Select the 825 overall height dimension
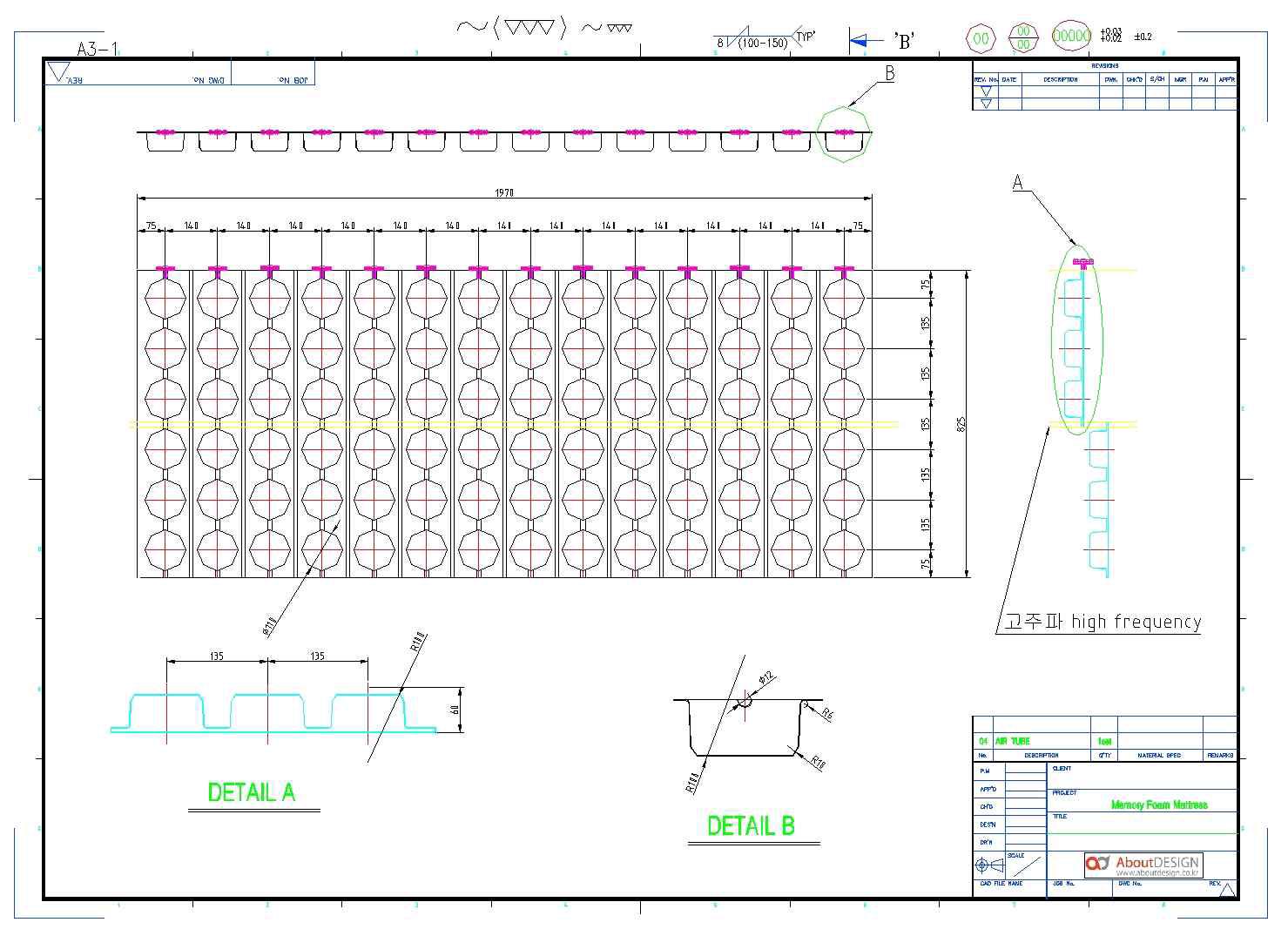Image resolution: width=1288 pixels, height=929 pixels. 961,424
